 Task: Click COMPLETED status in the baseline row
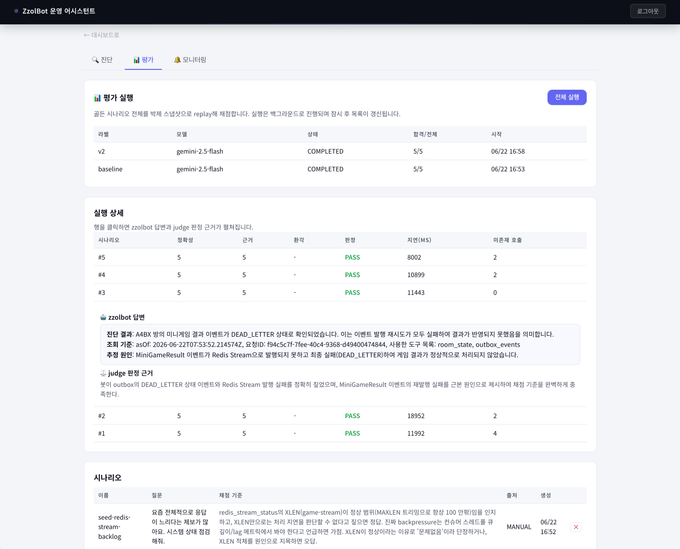click(325, 169)
